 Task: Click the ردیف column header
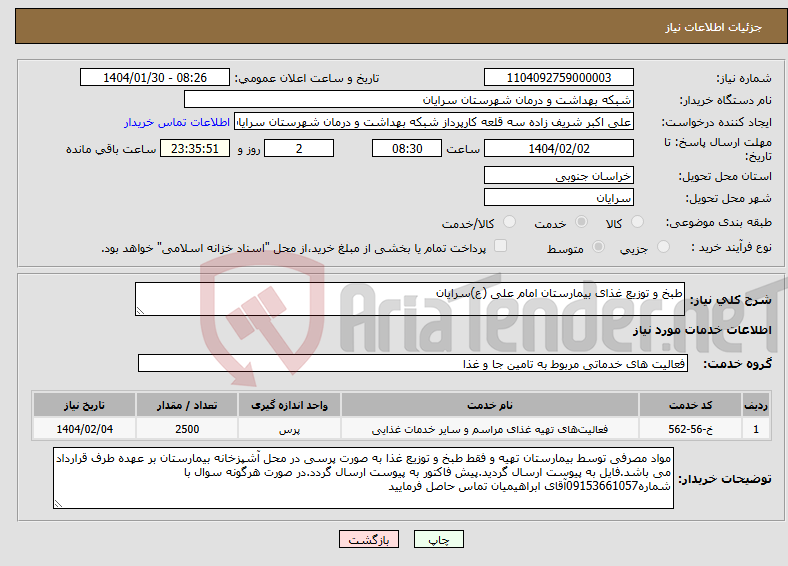click(x=756, y=405)
